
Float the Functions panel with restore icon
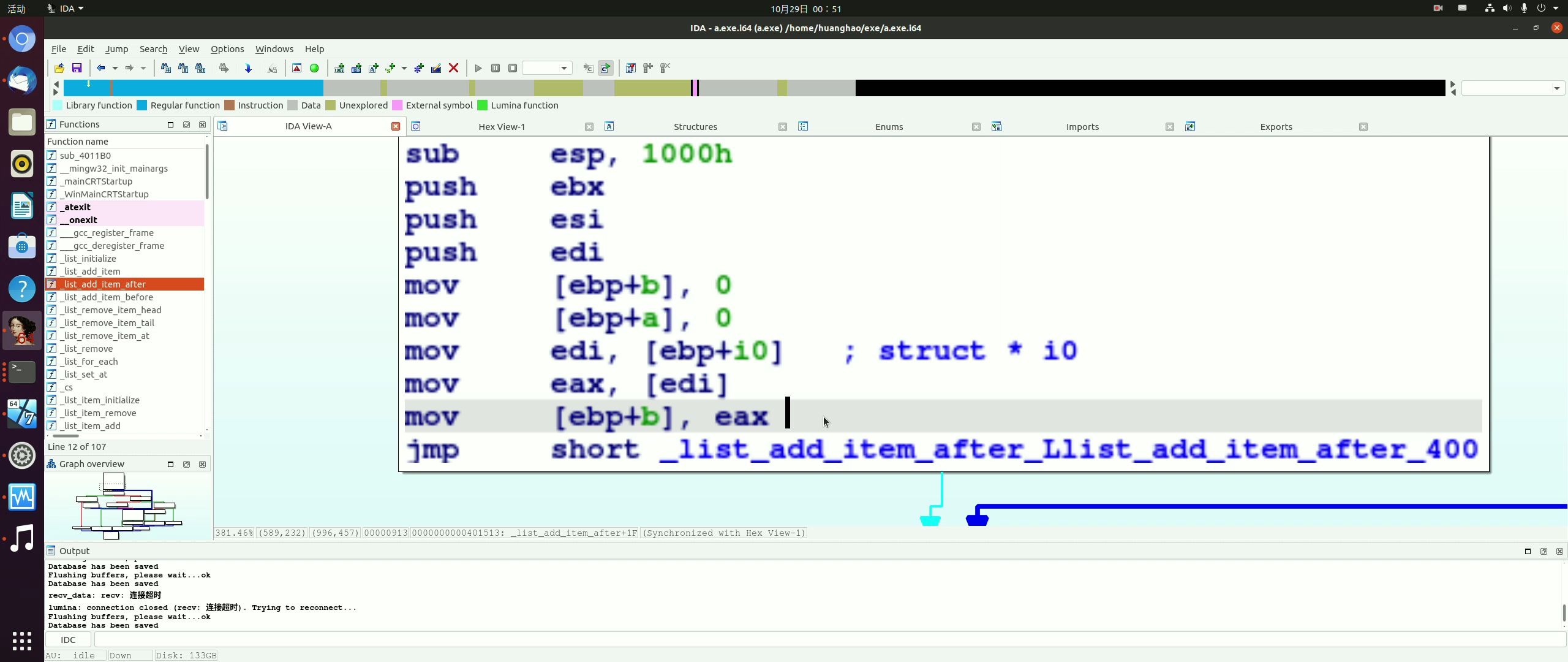click(186, 124)
